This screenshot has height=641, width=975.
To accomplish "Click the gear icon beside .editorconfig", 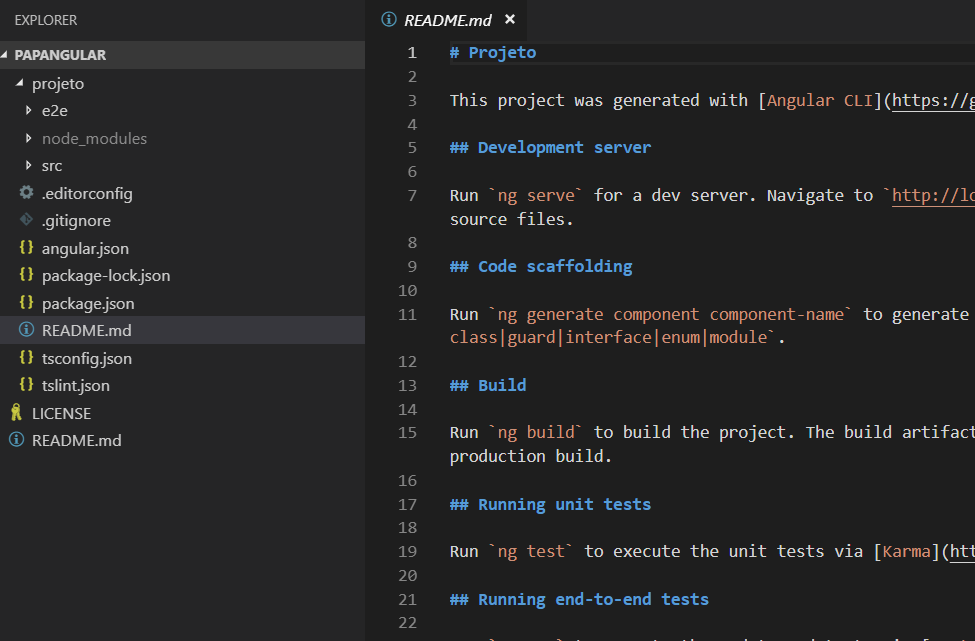I will (26, 193).
